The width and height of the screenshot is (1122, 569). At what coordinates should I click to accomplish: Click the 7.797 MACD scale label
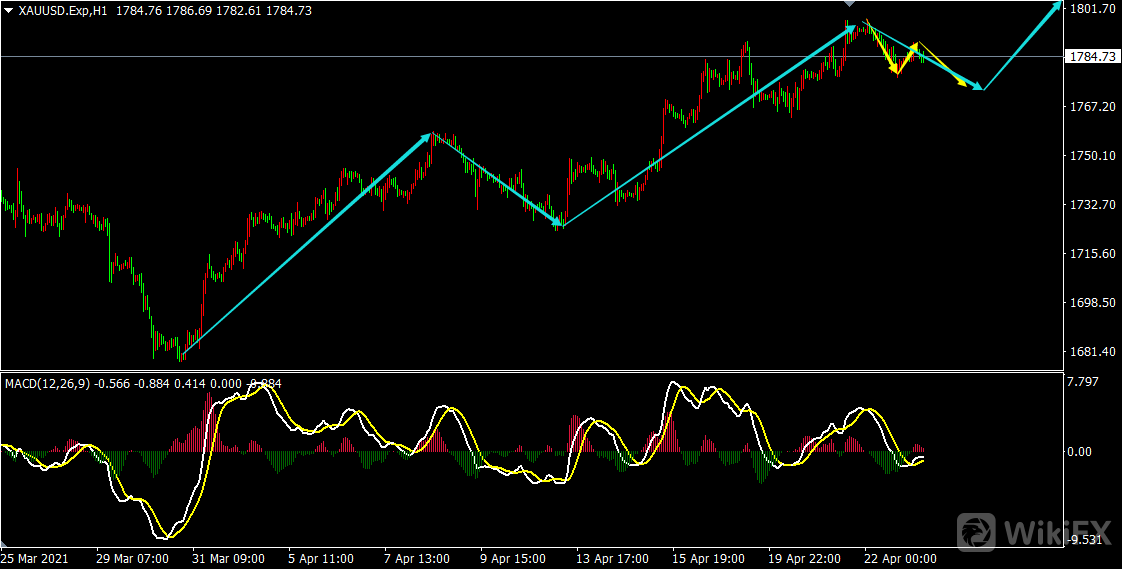point(1085,381)
